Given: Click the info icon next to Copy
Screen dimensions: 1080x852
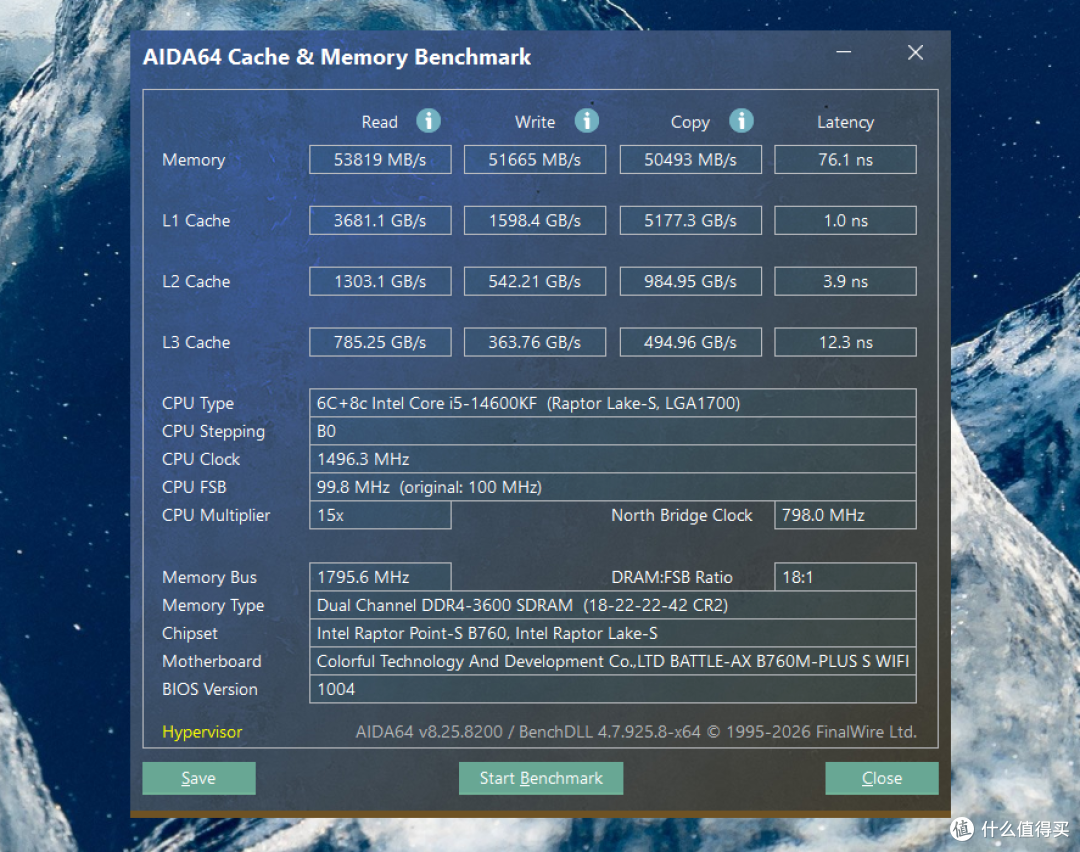Looking at the screenshot, I should pyautogui.click(x=741, y=121).
